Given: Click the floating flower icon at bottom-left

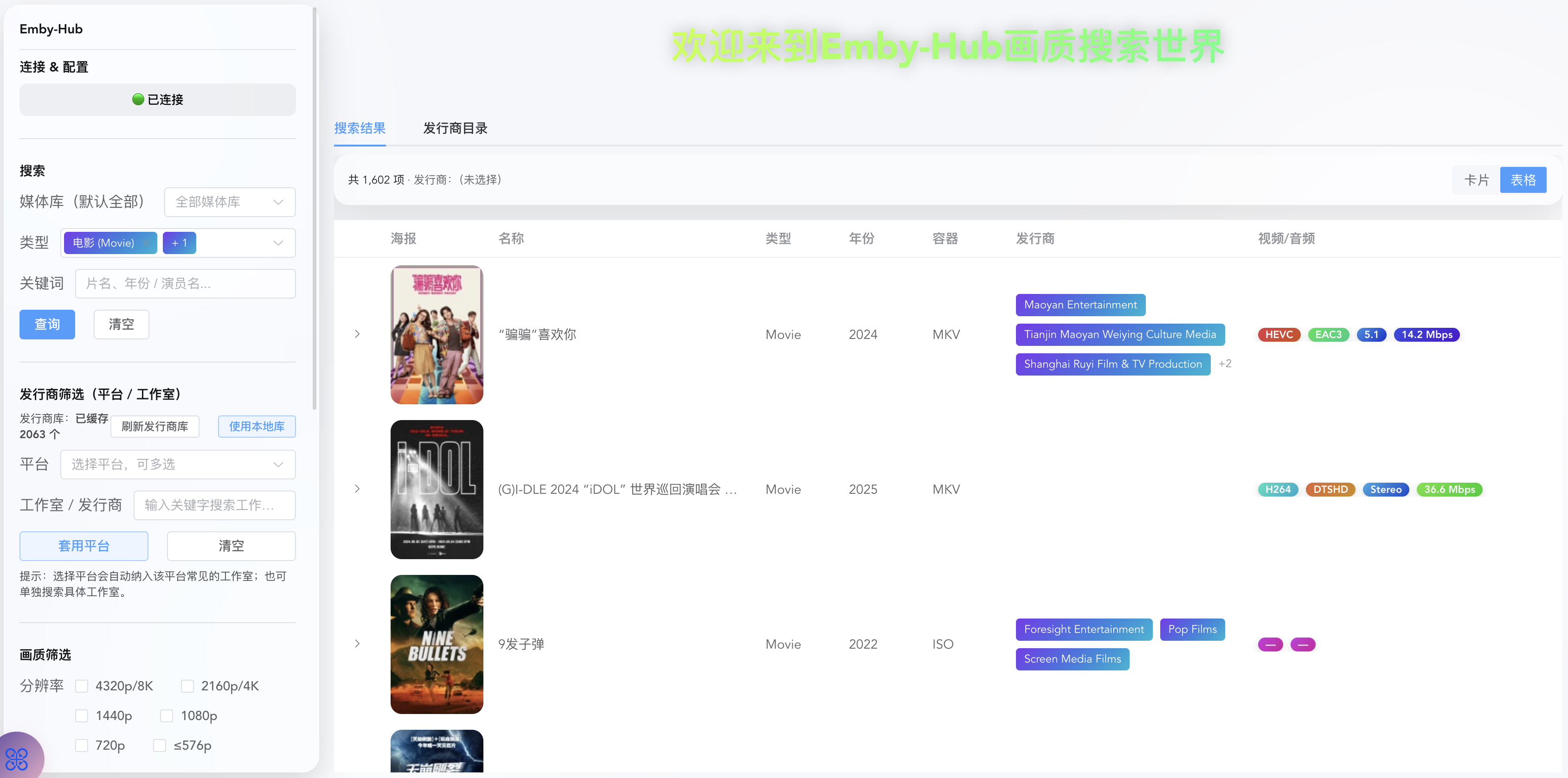Looking at the screenshot, I should [x=16, y=759].
